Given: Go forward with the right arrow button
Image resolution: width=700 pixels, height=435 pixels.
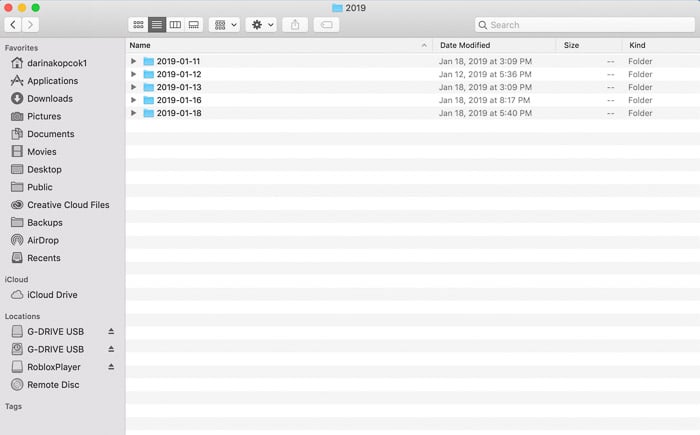Looking at the screenshot, I should pyautogui.click(x=30, y=25).
